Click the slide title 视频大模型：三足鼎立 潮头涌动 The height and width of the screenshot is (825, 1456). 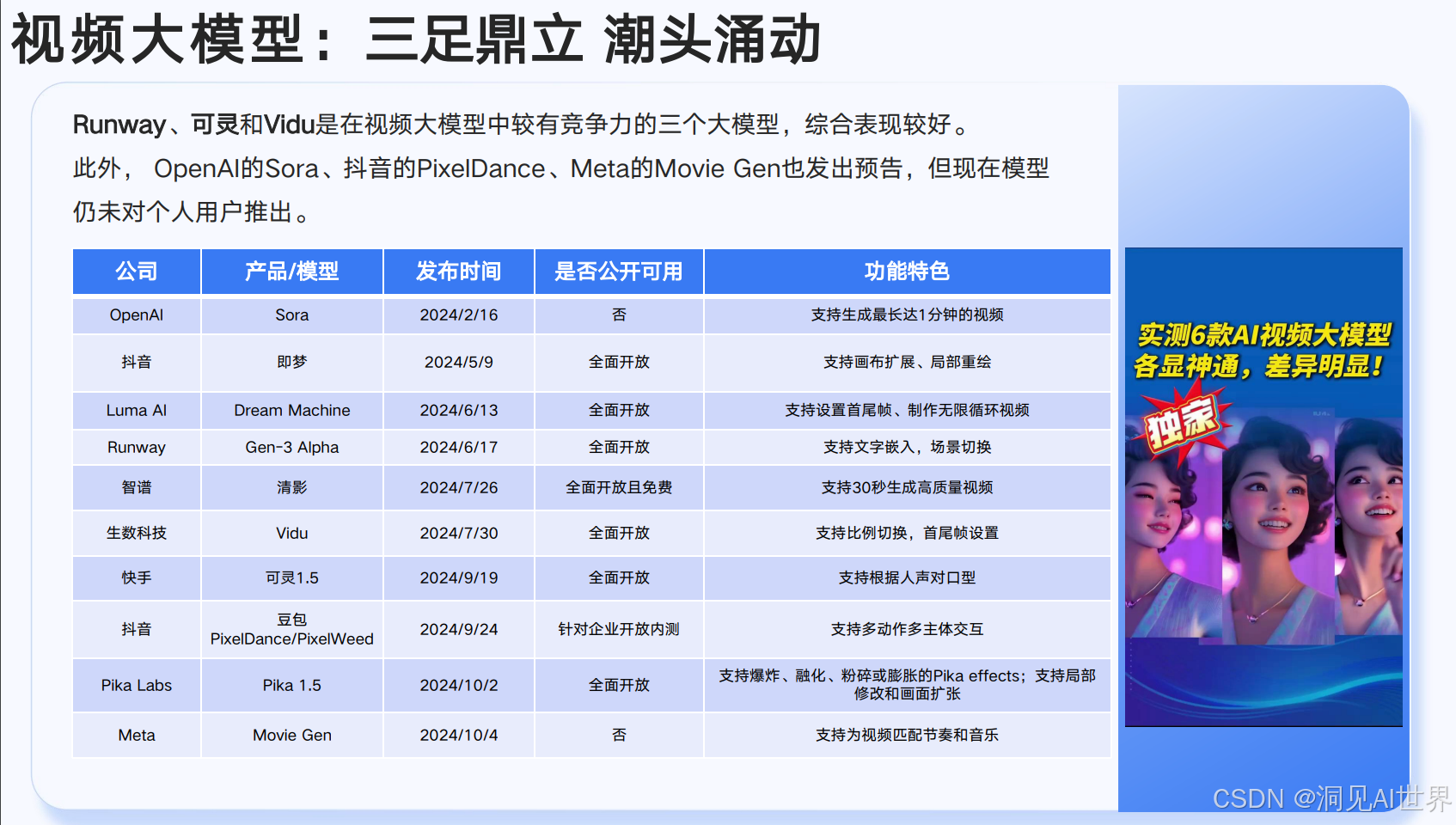[416, 40]
